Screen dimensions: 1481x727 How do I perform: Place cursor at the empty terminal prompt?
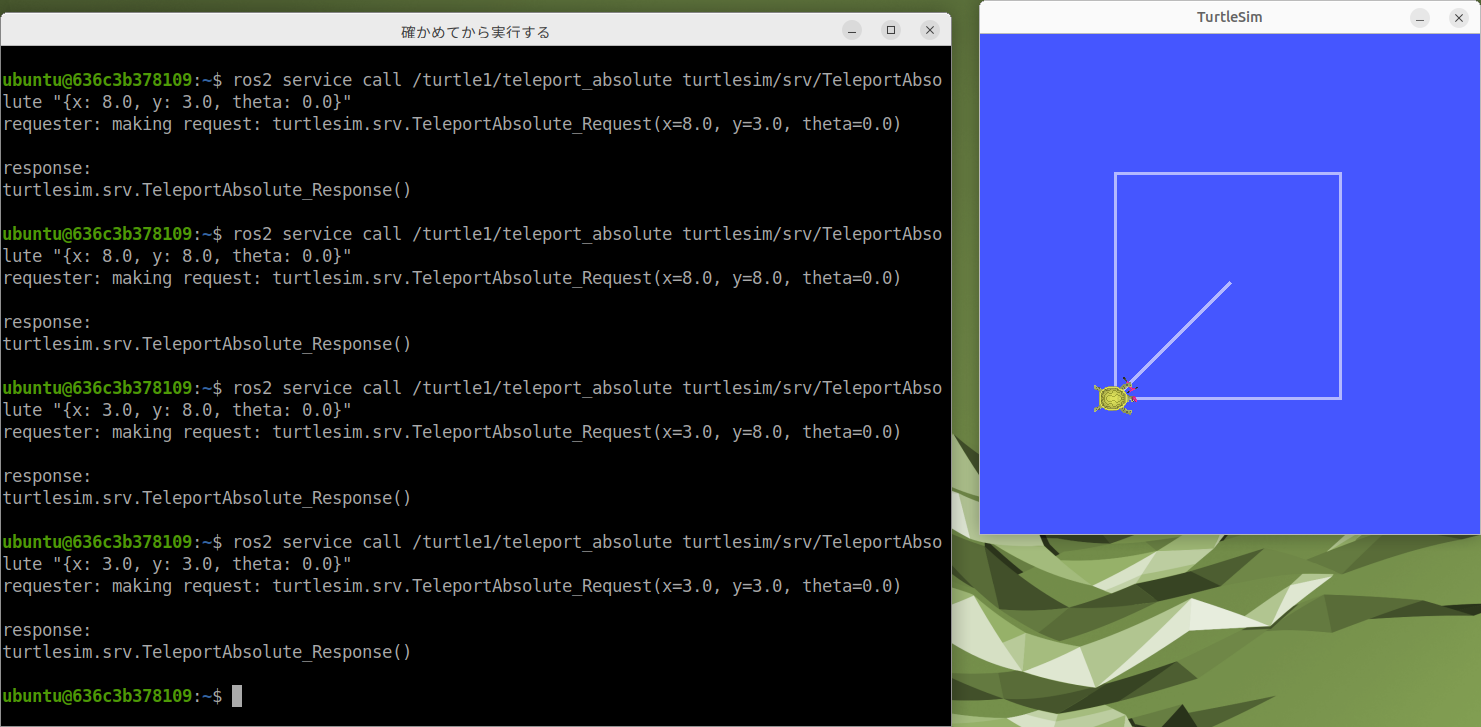point(237,696)
